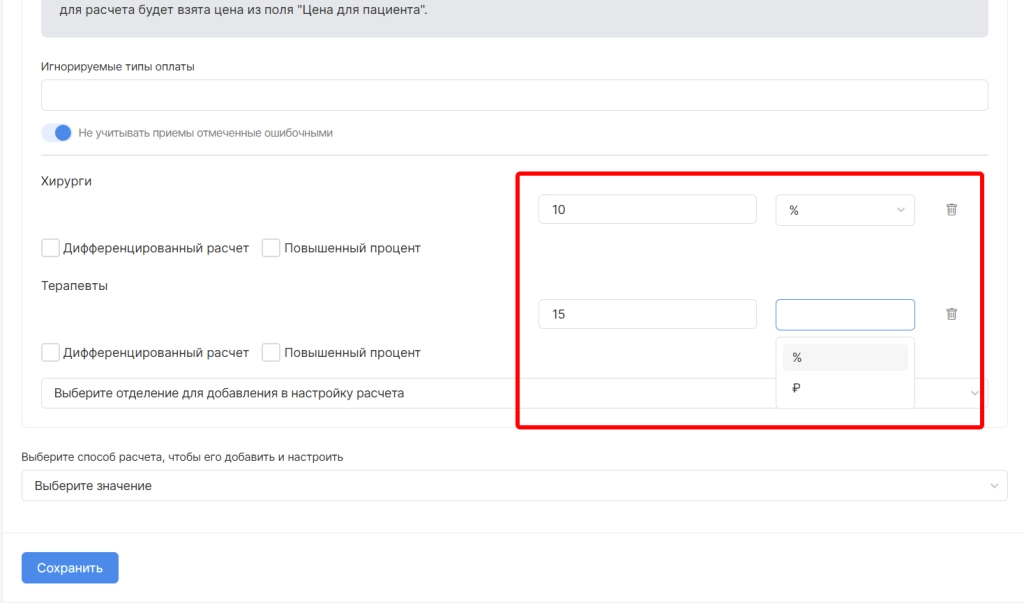This screenshot has height=603, width=1024.
Task: Focus the Хирурги value field containing 10
Action: 647,210
